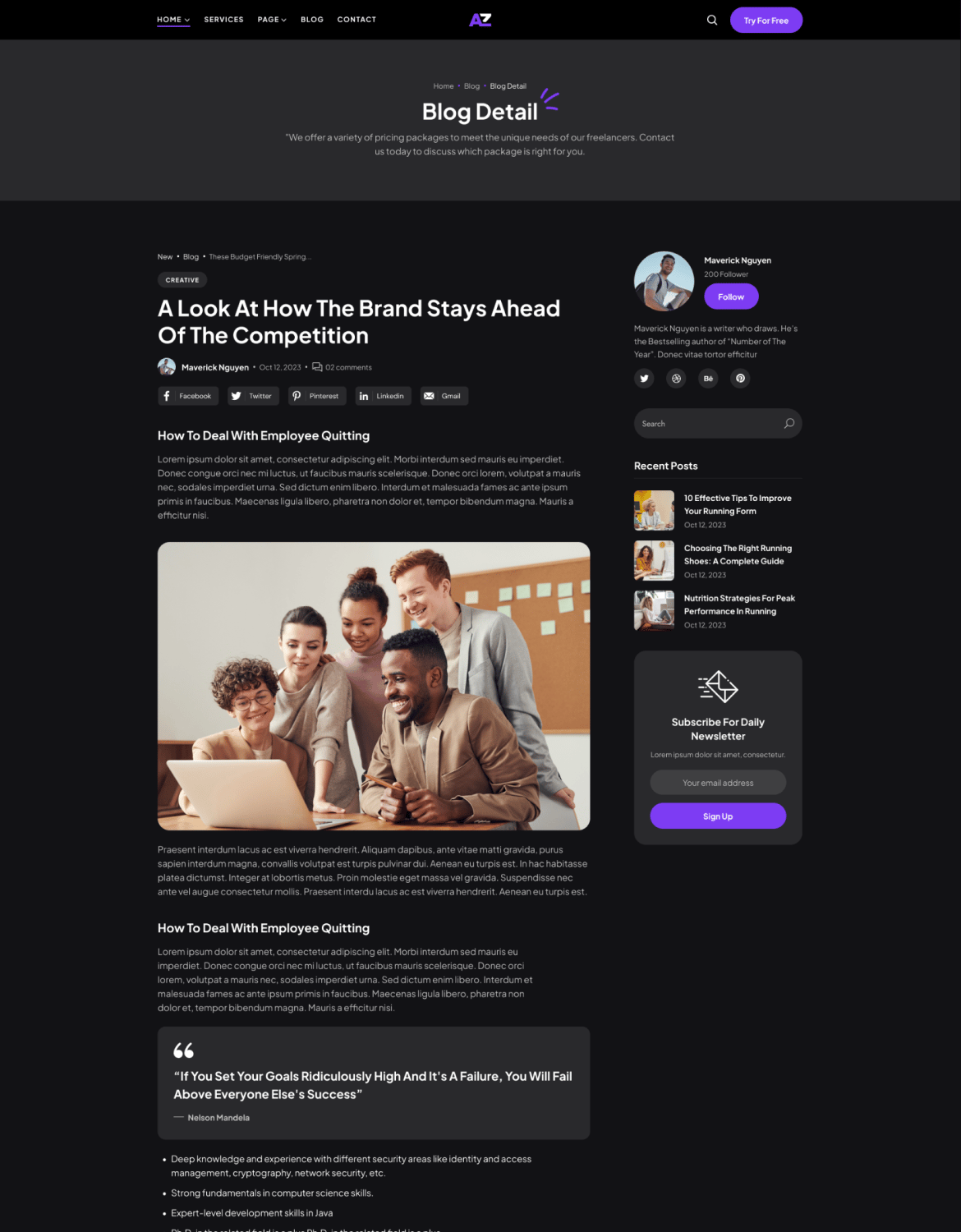Select the CREATIVE category tag

182,280
